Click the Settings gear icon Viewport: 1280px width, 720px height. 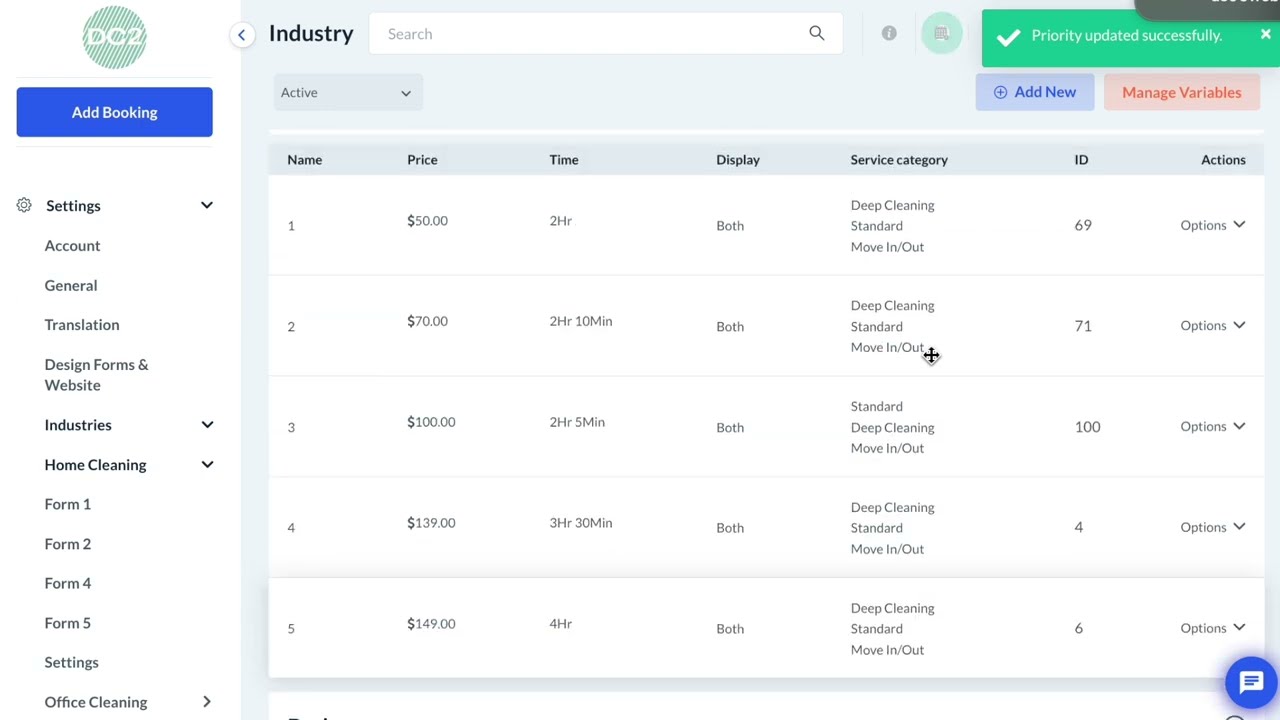click(24, 205)
